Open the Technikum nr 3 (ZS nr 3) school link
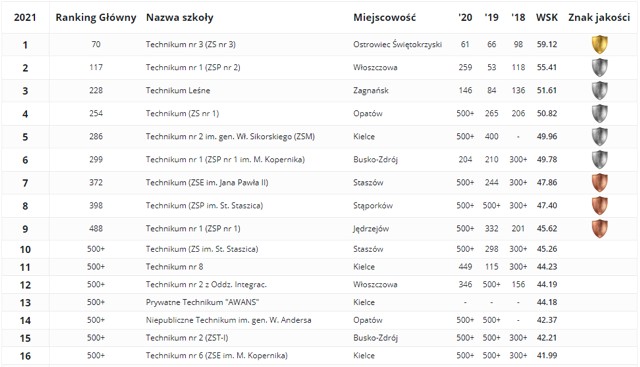Viewport: 640px width, 367px height. coord(191,44)
